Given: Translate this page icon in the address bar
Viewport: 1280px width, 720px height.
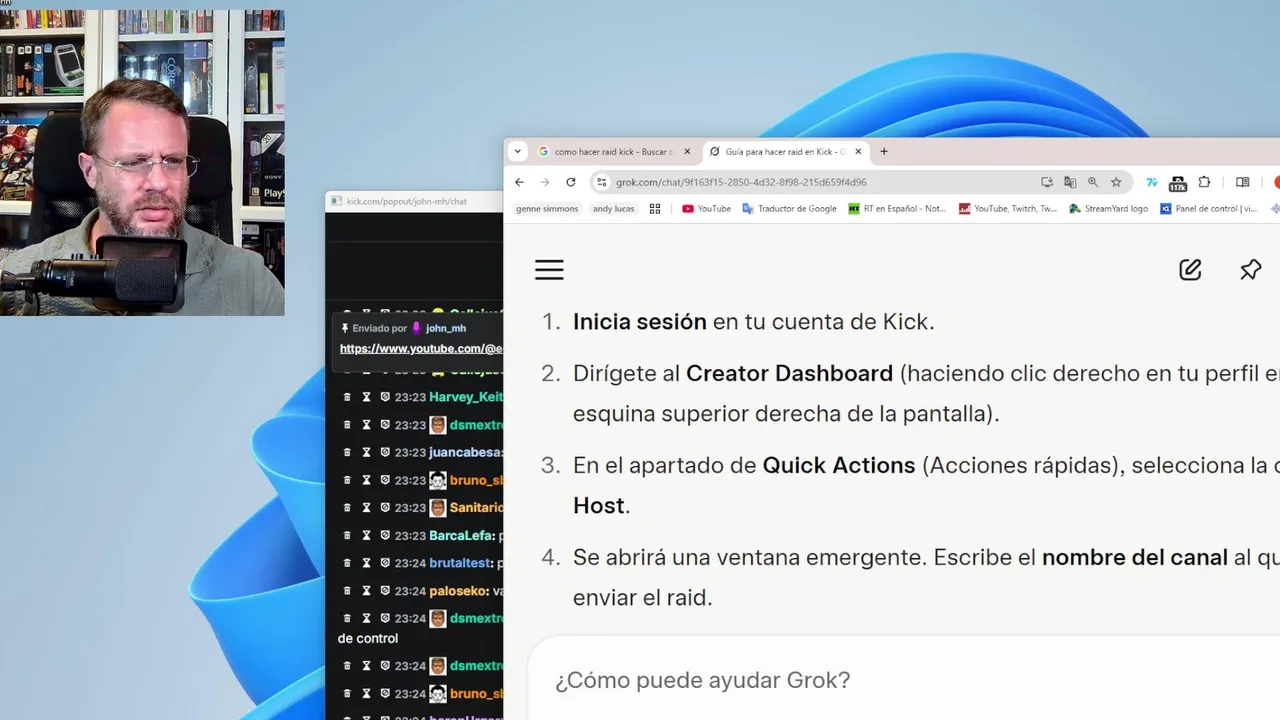Looking at the screenshot, I should [1070, 182].
